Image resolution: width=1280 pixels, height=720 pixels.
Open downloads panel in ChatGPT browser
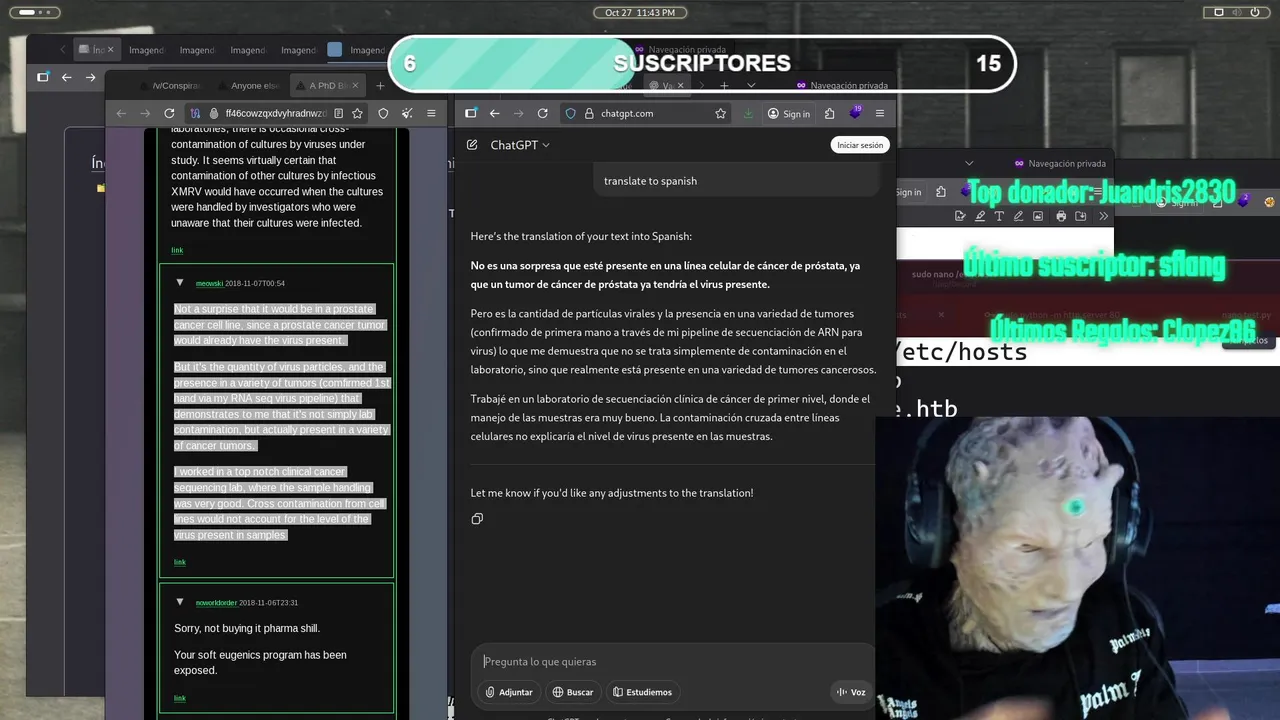point(748,113)
